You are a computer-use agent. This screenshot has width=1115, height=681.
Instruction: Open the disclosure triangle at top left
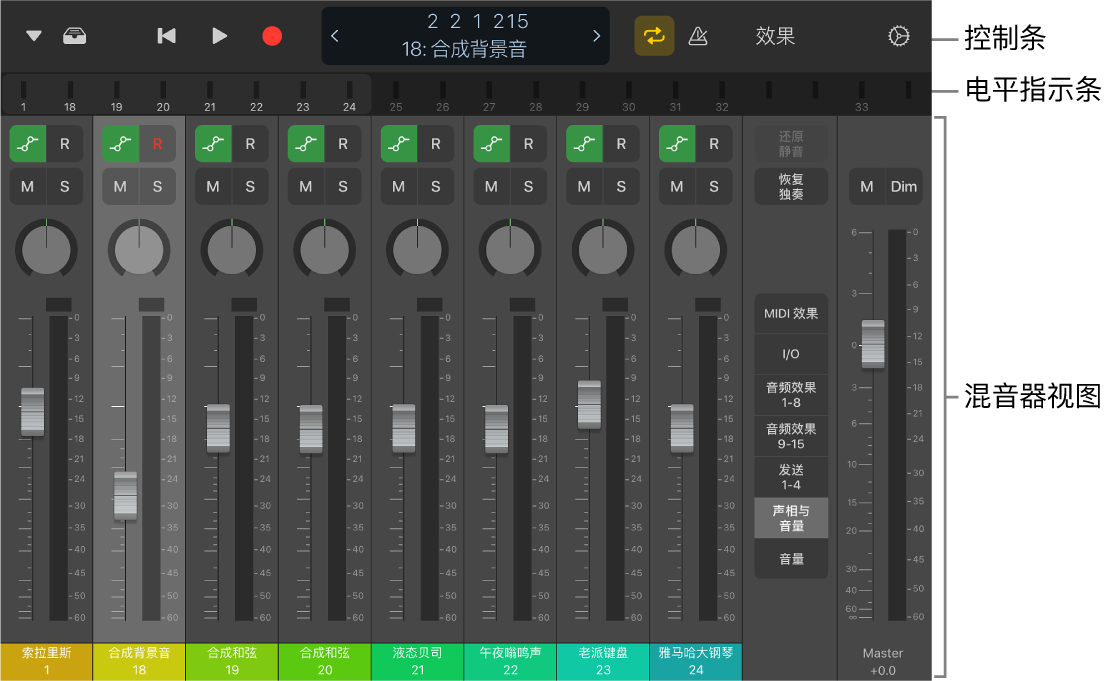[33, 35]
